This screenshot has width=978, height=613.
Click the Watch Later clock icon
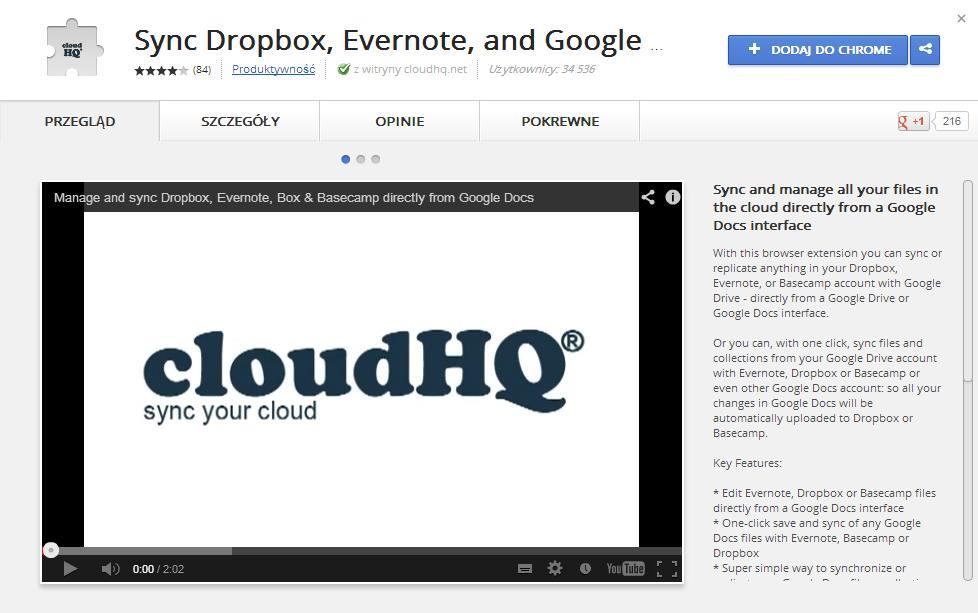coord(585,569)
